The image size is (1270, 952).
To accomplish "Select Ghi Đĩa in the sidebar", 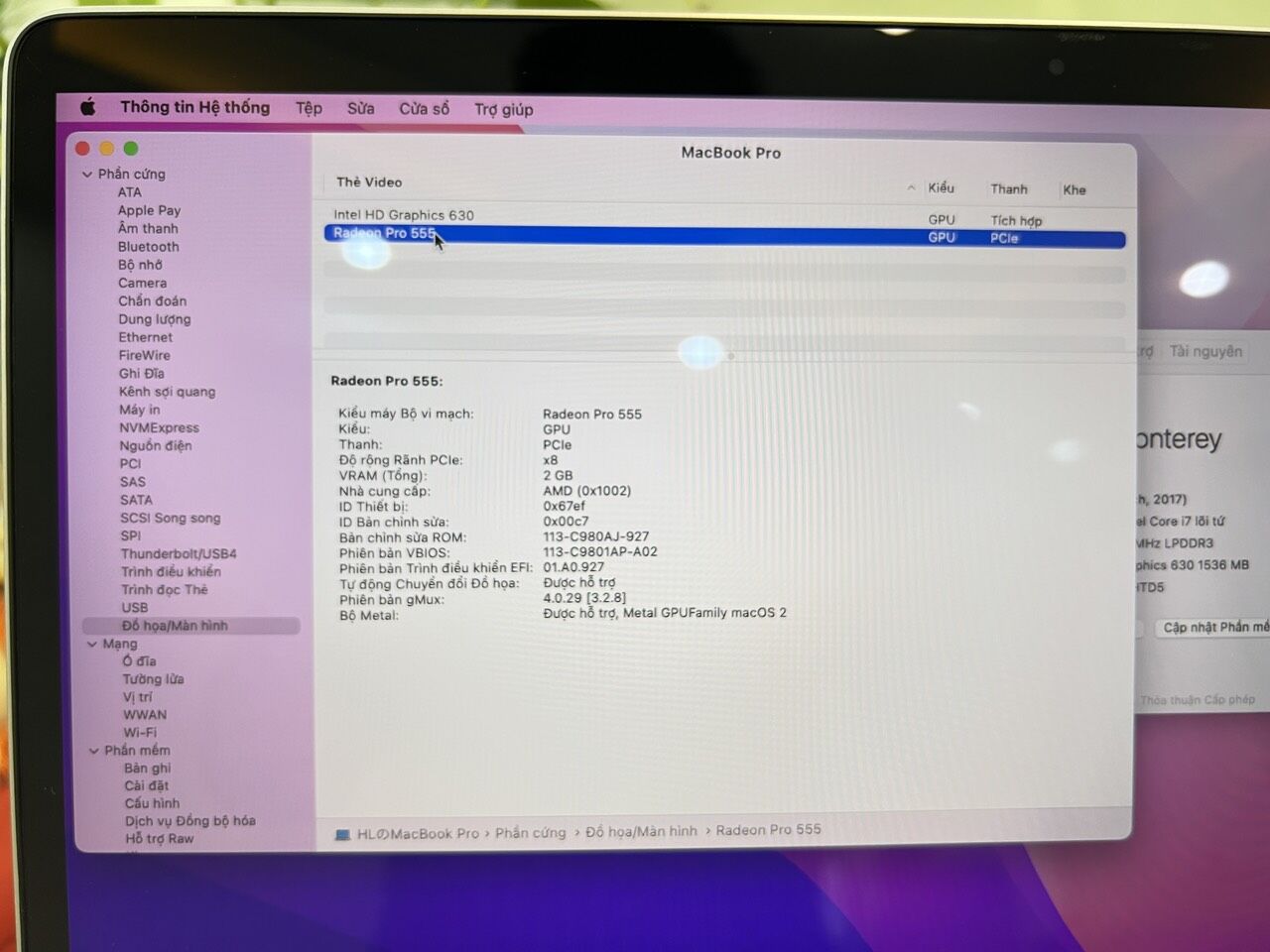I will click(142, 374).
